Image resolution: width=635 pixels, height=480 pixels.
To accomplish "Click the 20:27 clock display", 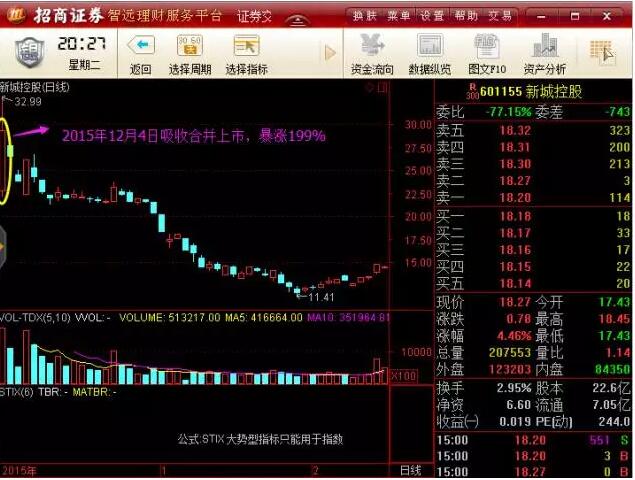I will (x=81, y=43).
